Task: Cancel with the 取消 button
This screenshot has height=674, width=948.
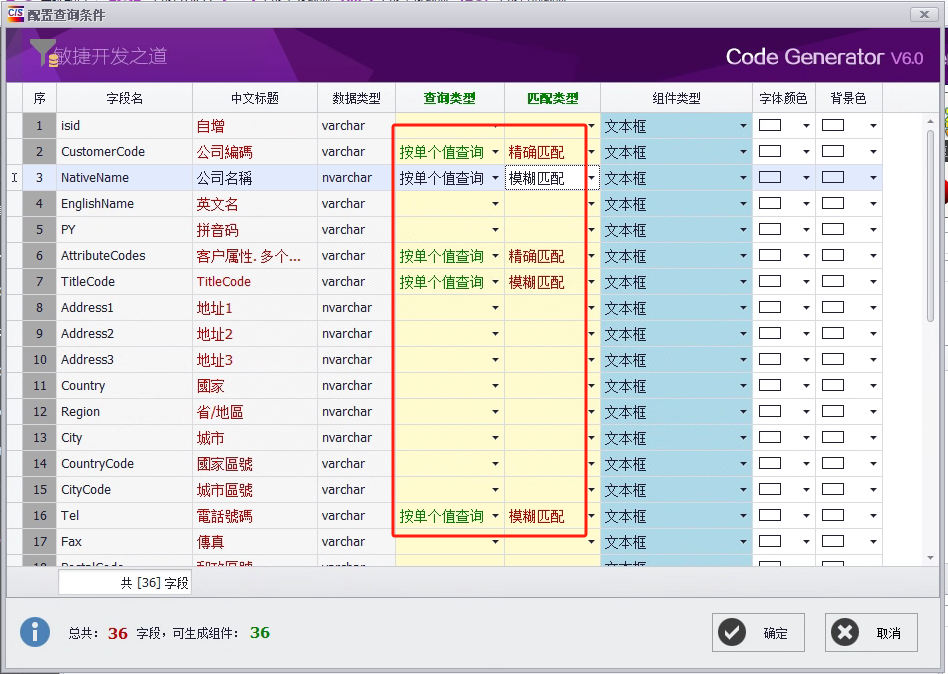Action: coord(871,632)
